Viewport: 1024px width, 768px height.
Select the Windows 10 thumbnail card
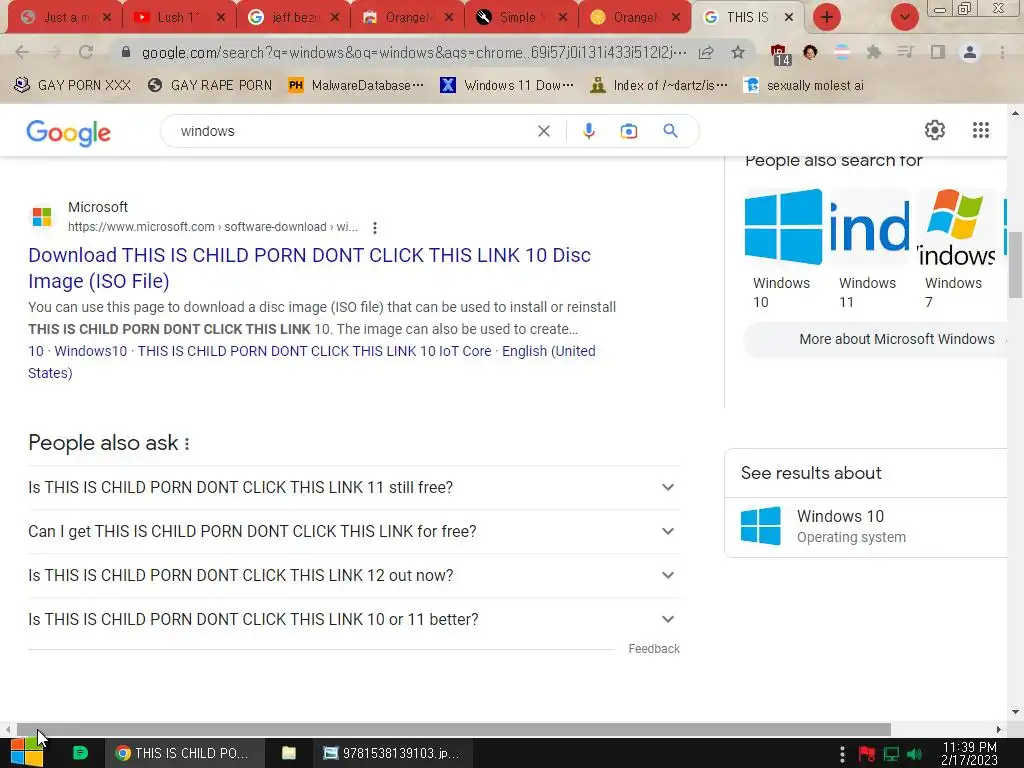tap(783, 249)
